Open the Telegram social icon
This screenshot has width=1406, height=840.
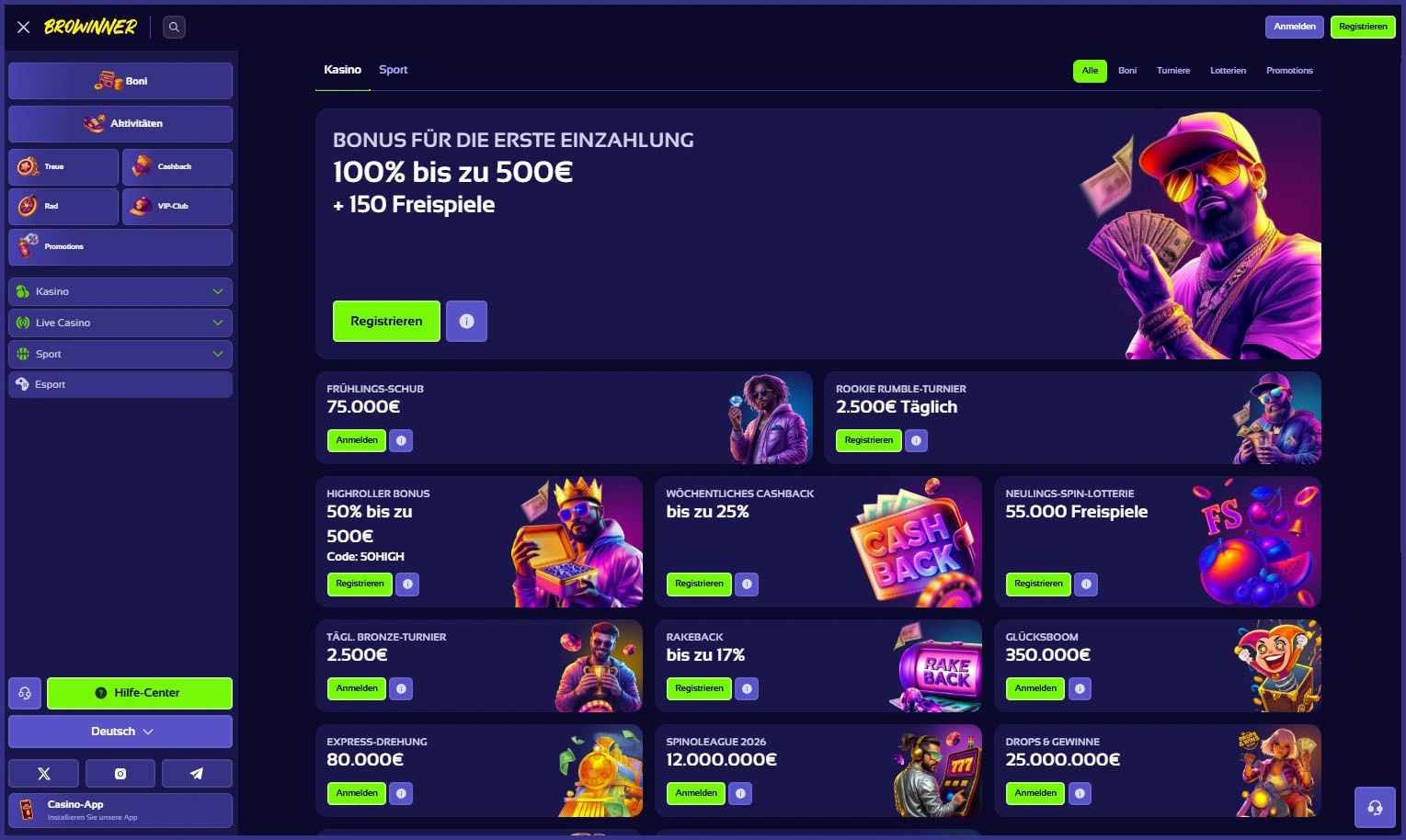tap(197, 774)
